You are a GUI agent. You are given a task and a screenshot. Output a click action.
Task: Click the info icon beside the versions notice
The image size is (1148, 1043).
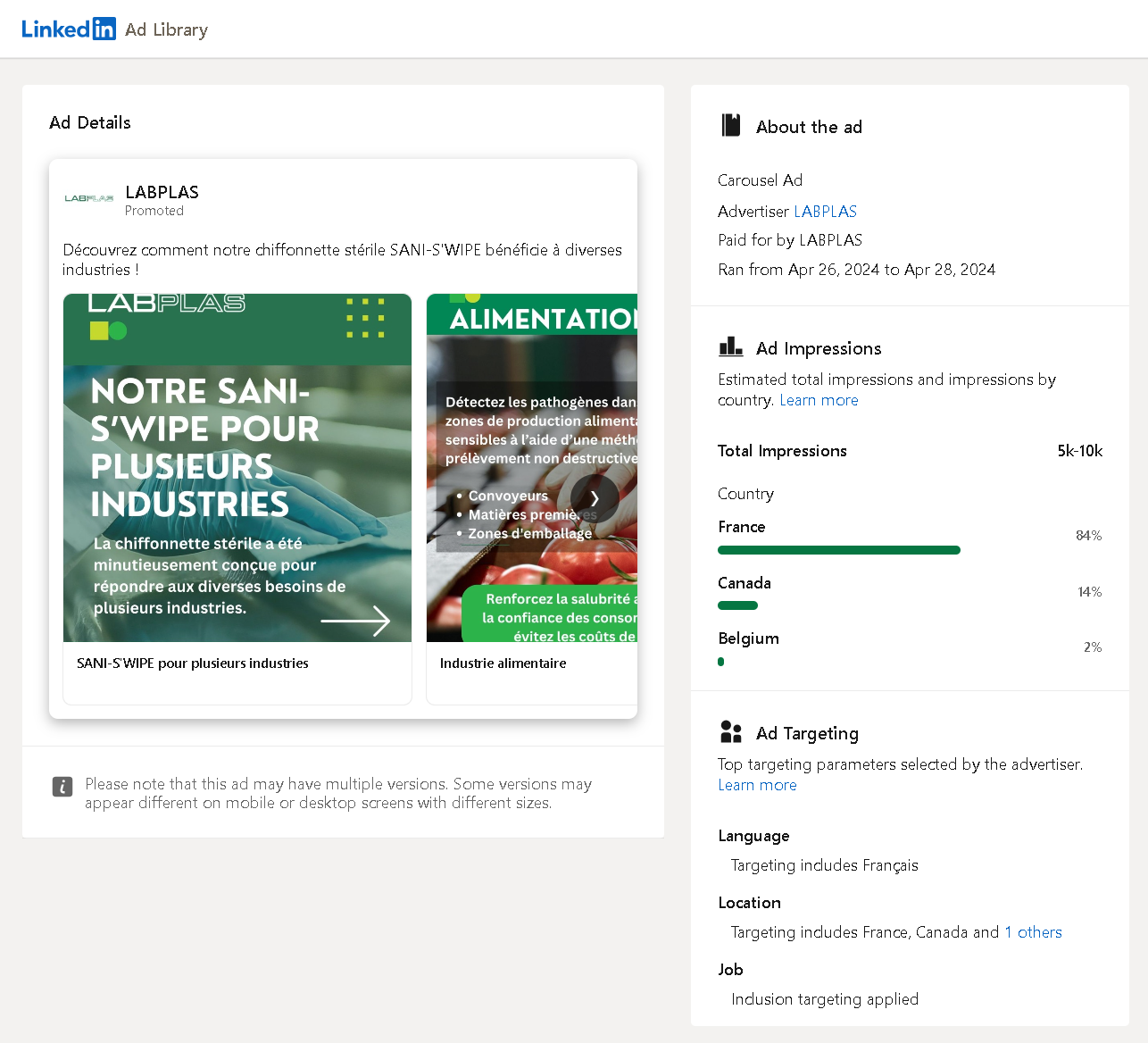click(62, 788)
